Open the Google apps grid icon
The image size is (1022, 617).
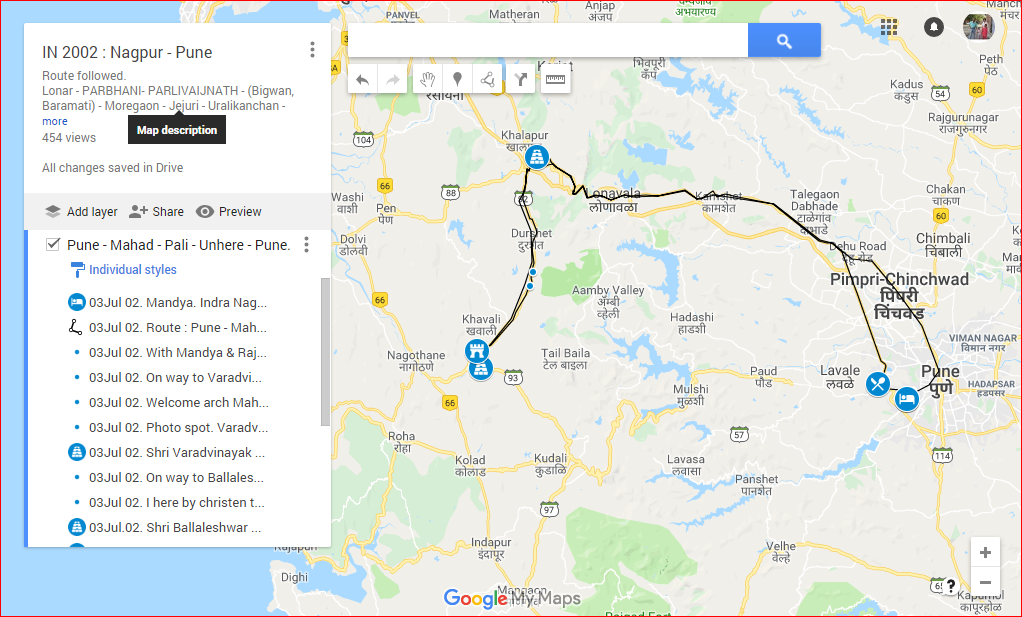click(x=889, y=27)
